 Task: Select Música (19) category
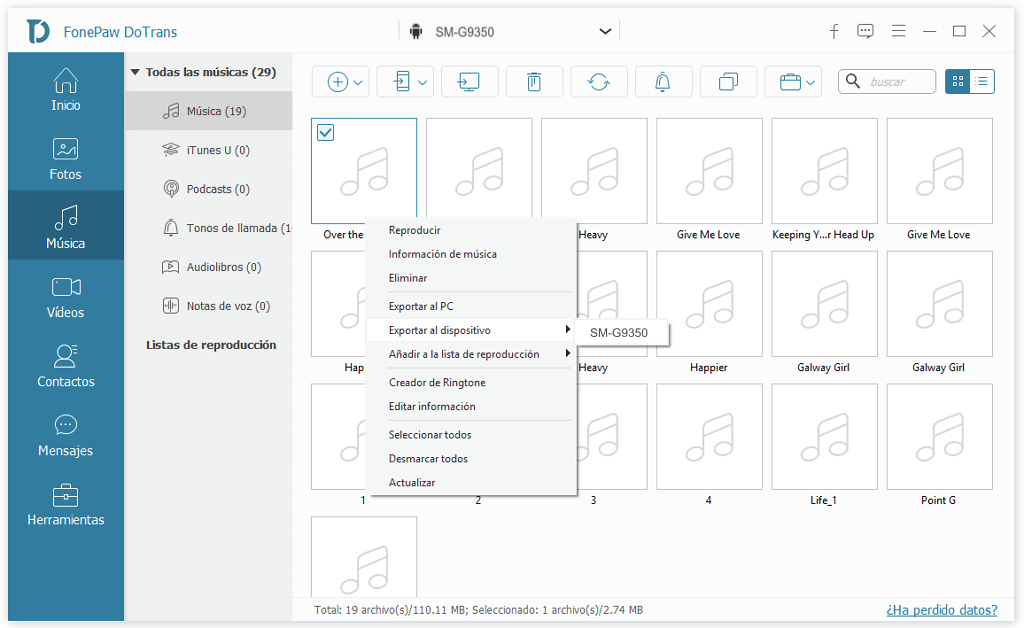tap(208, 111)
